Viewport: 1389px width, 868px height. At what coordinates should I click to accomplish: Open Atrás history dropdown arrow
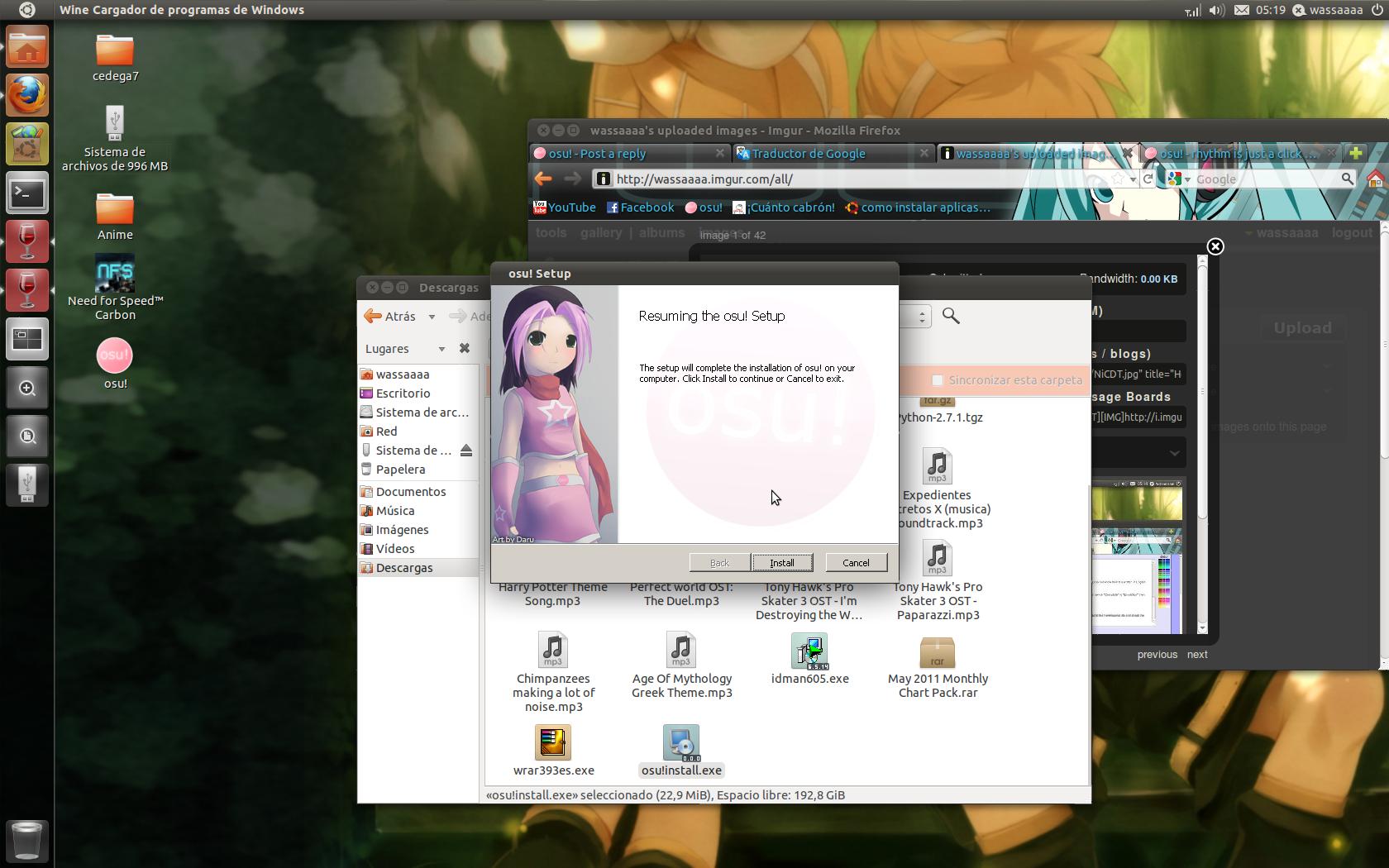click(x=432, y=317)
